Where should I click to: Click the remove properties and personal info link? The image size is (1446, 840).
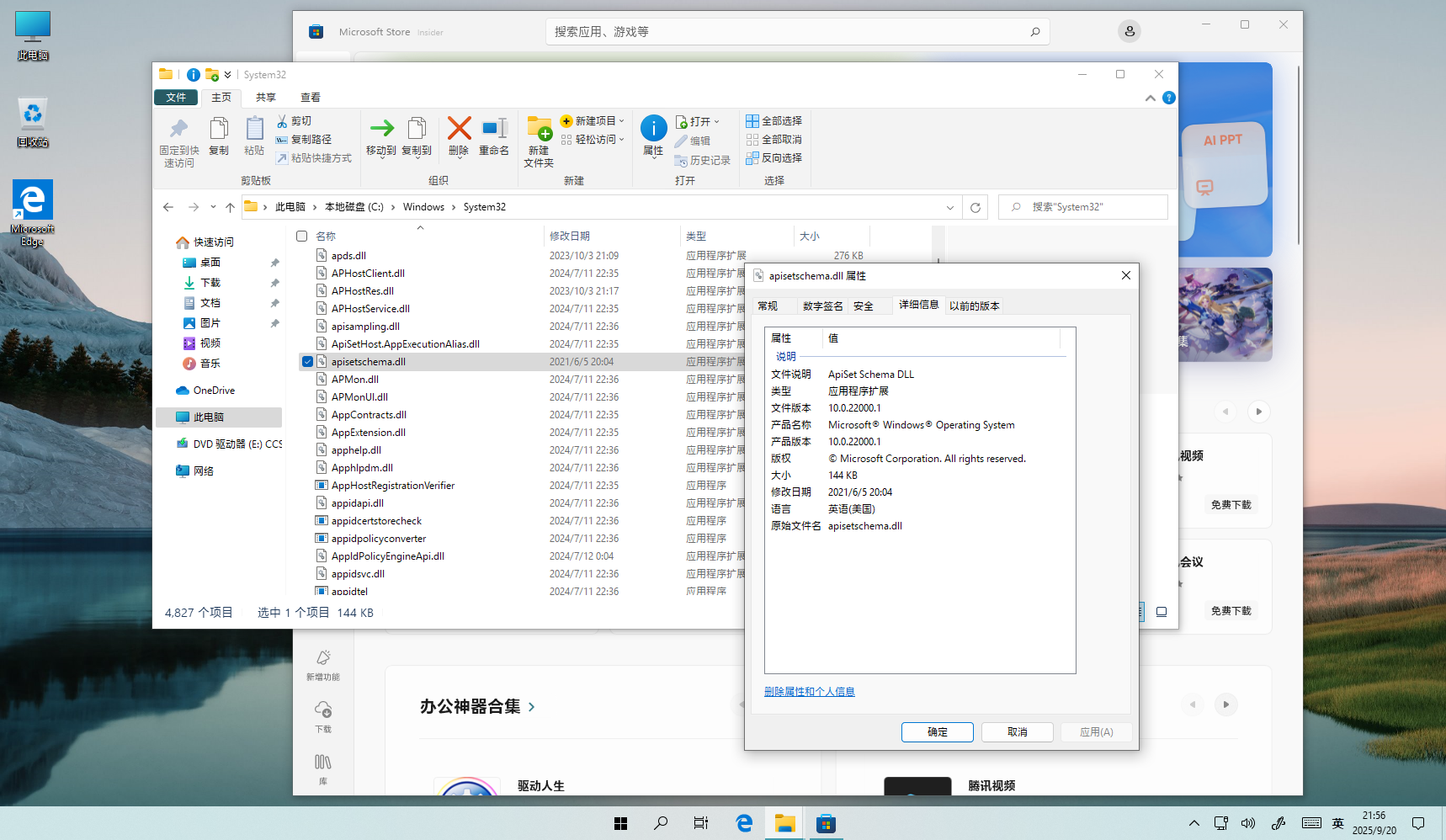click(x=809, y=692)
